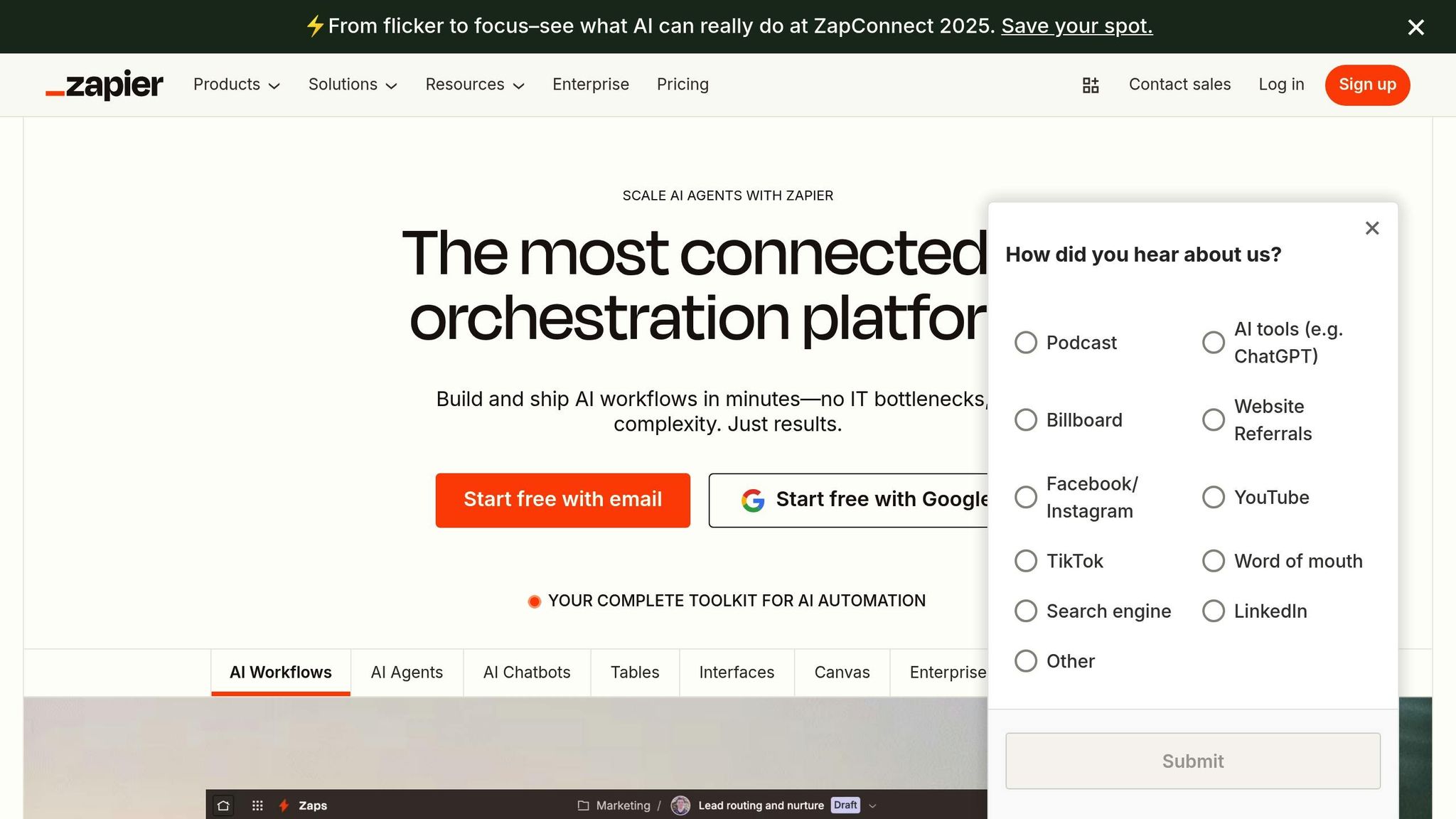This screenshot has width=1456, height=819.
Task: Expand the Draft status chevron
Action: [x=872, y=805]
